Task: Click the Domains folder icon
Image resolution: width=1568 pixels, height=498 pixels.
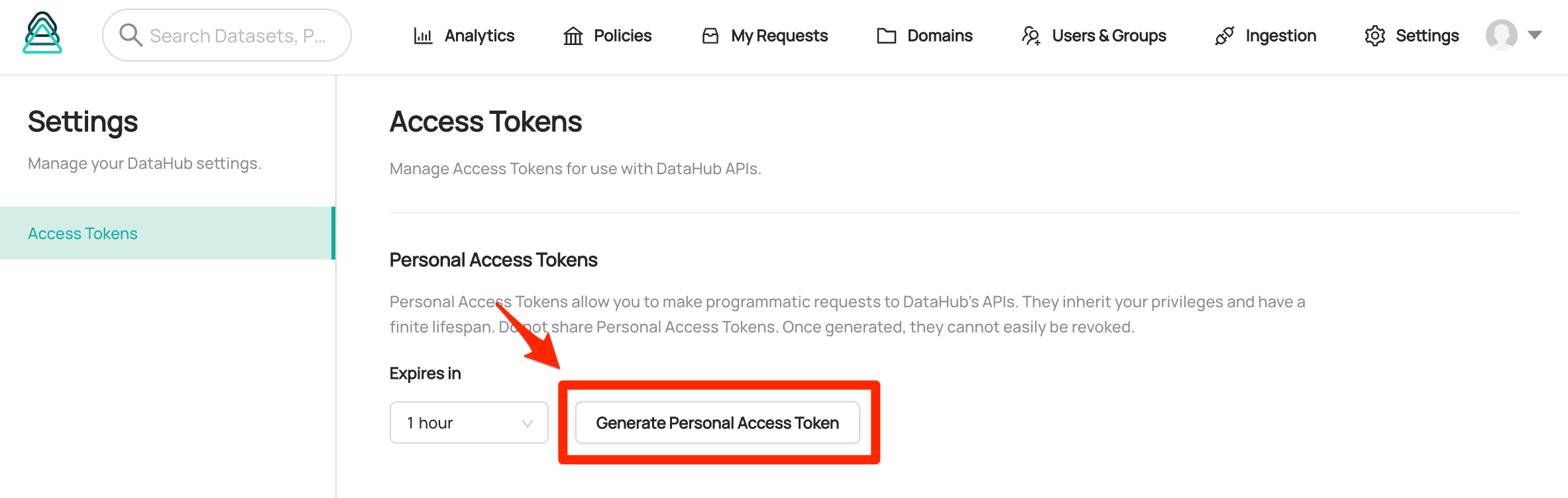Action: [x=886, y=36]
